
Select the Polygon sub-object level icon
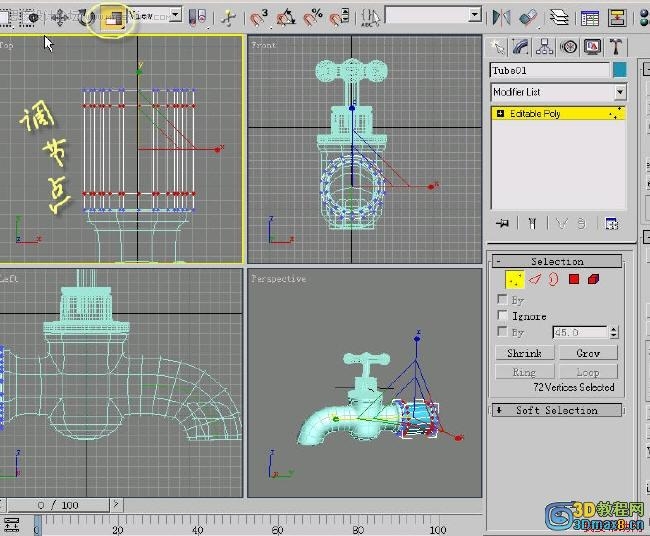(x=574, y=279)
